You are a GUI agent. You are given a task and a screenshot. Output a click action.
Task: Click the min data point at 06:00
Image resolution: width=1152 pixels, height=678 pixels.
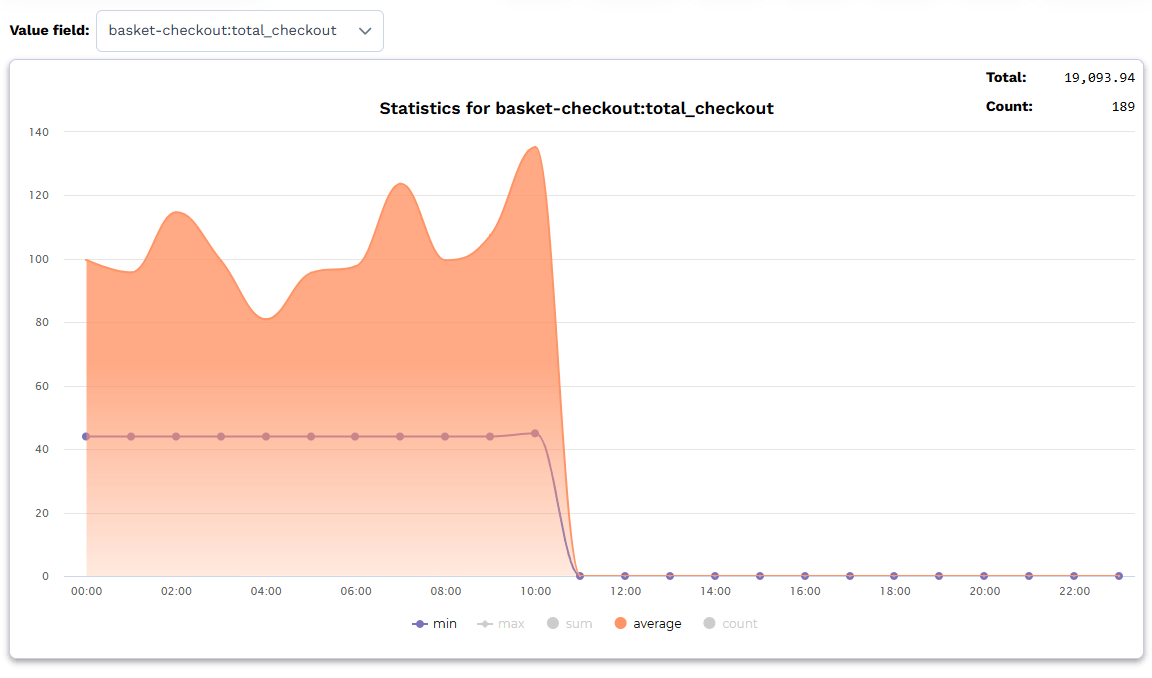[355, 436]
